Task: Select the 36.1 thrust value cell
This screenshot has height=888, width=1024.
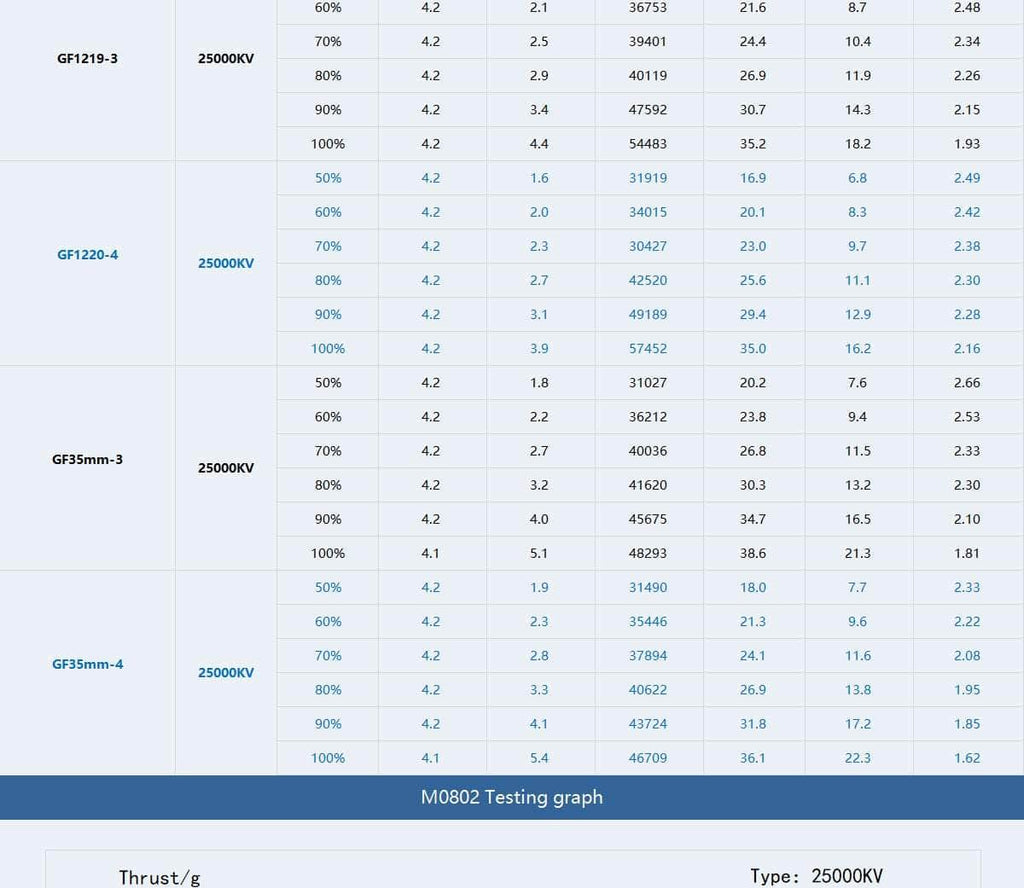Action: pyautogui.click(x=753, y=758)
